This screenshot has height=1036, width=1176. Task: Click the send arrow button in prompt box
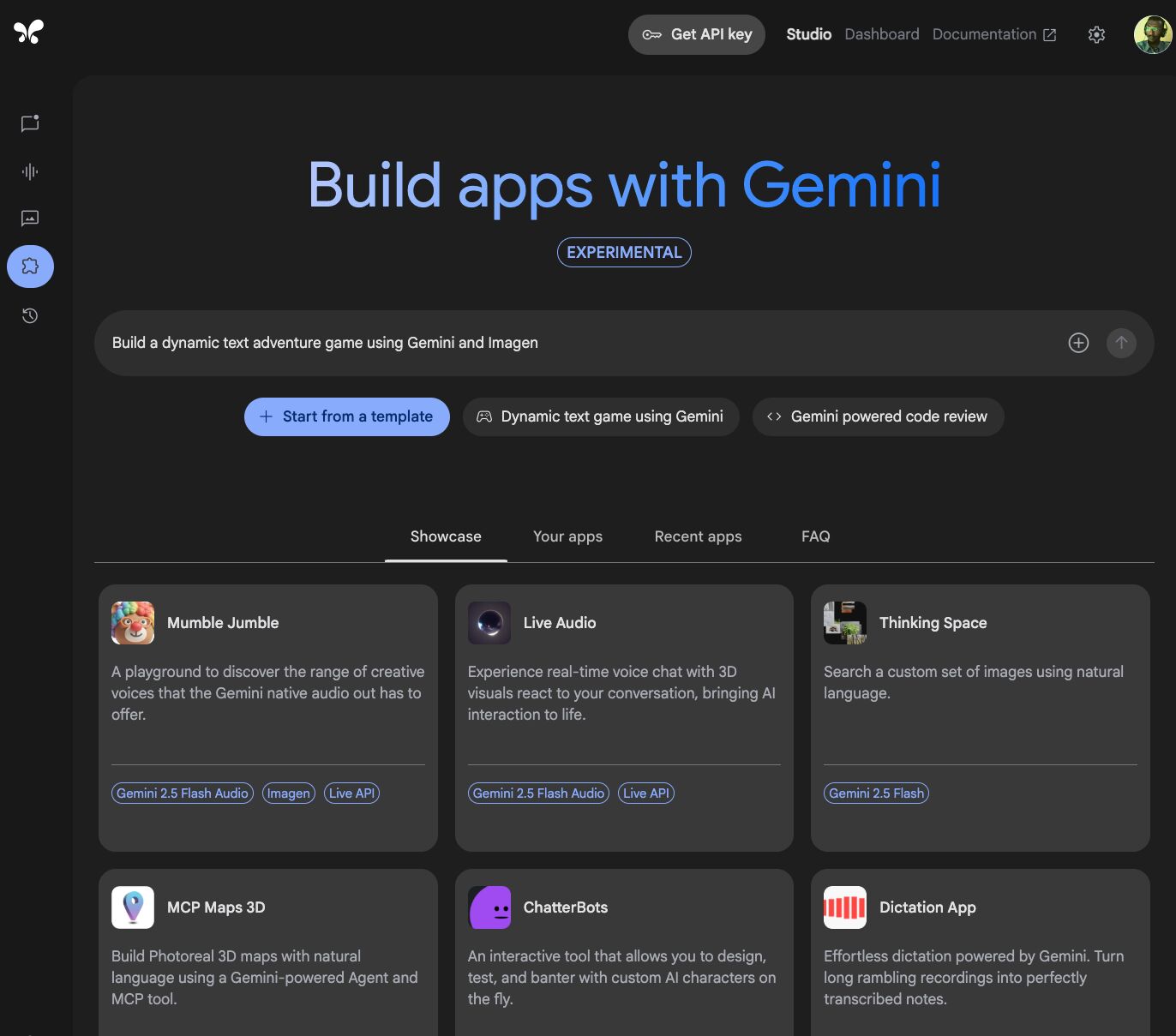pyautogui.click(x=1121, y=343)
